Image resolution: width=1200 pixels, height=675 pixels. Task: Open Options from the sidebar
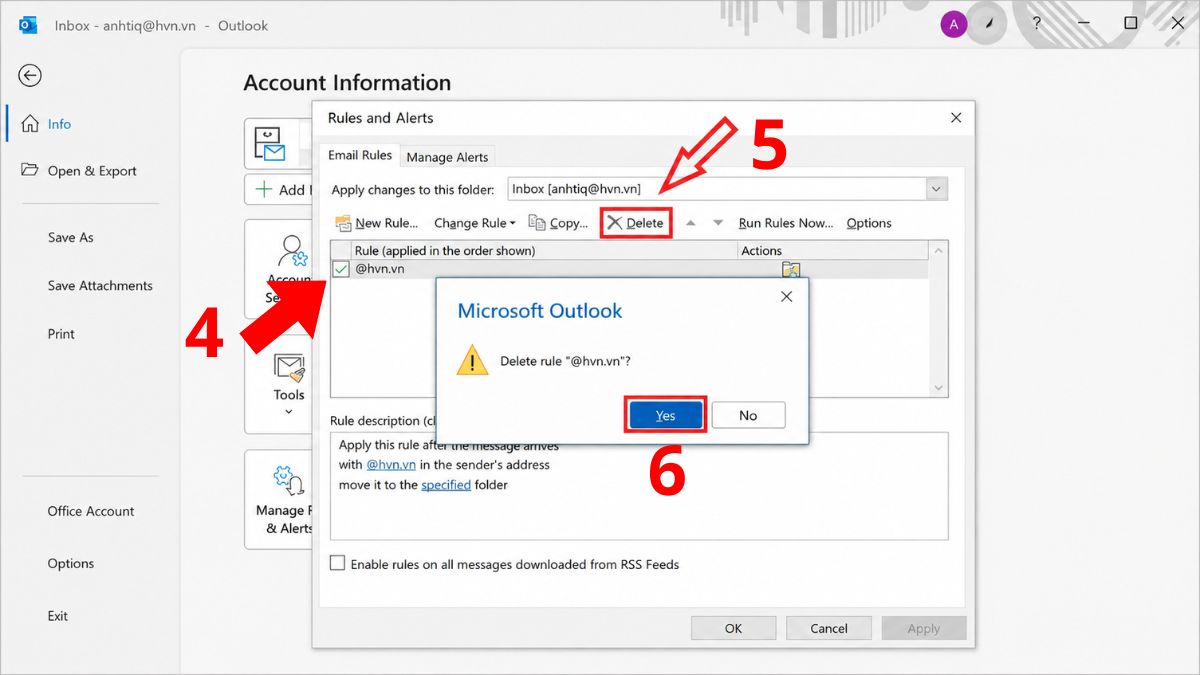71,564
